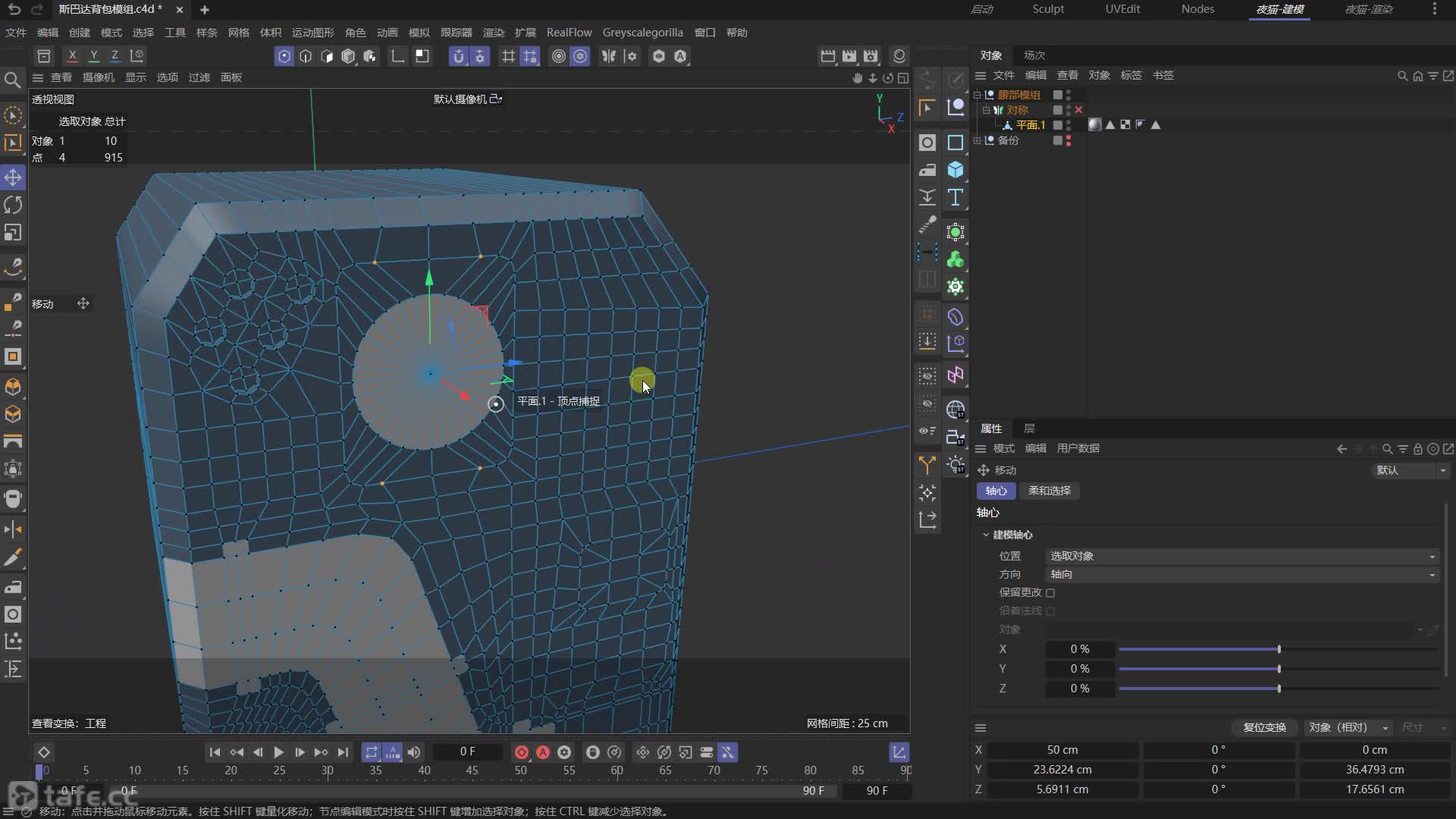Viewport: 1456px width, 819px height.
Task: Switch to Edges mode in the top toolbar
Action: 306,56
